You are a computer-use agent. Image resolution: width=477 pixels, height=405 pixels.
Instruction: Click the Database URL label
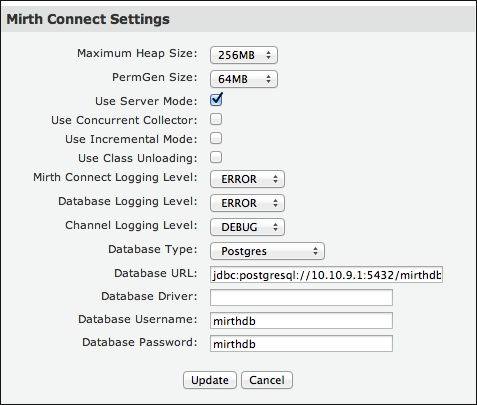click(x=156, y=273)
